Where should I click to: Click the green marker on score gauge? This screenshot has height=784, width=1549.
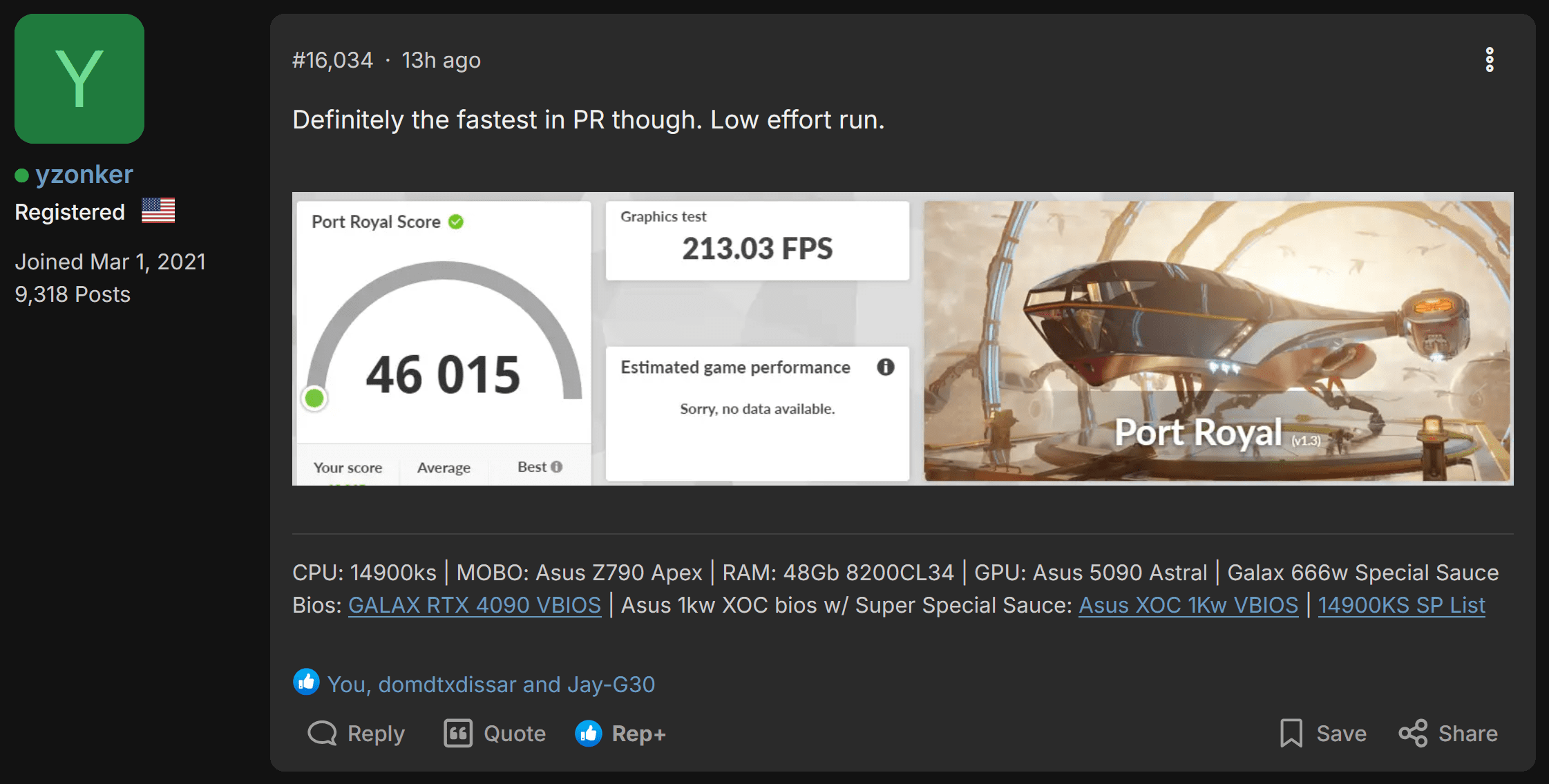(314, 398)
